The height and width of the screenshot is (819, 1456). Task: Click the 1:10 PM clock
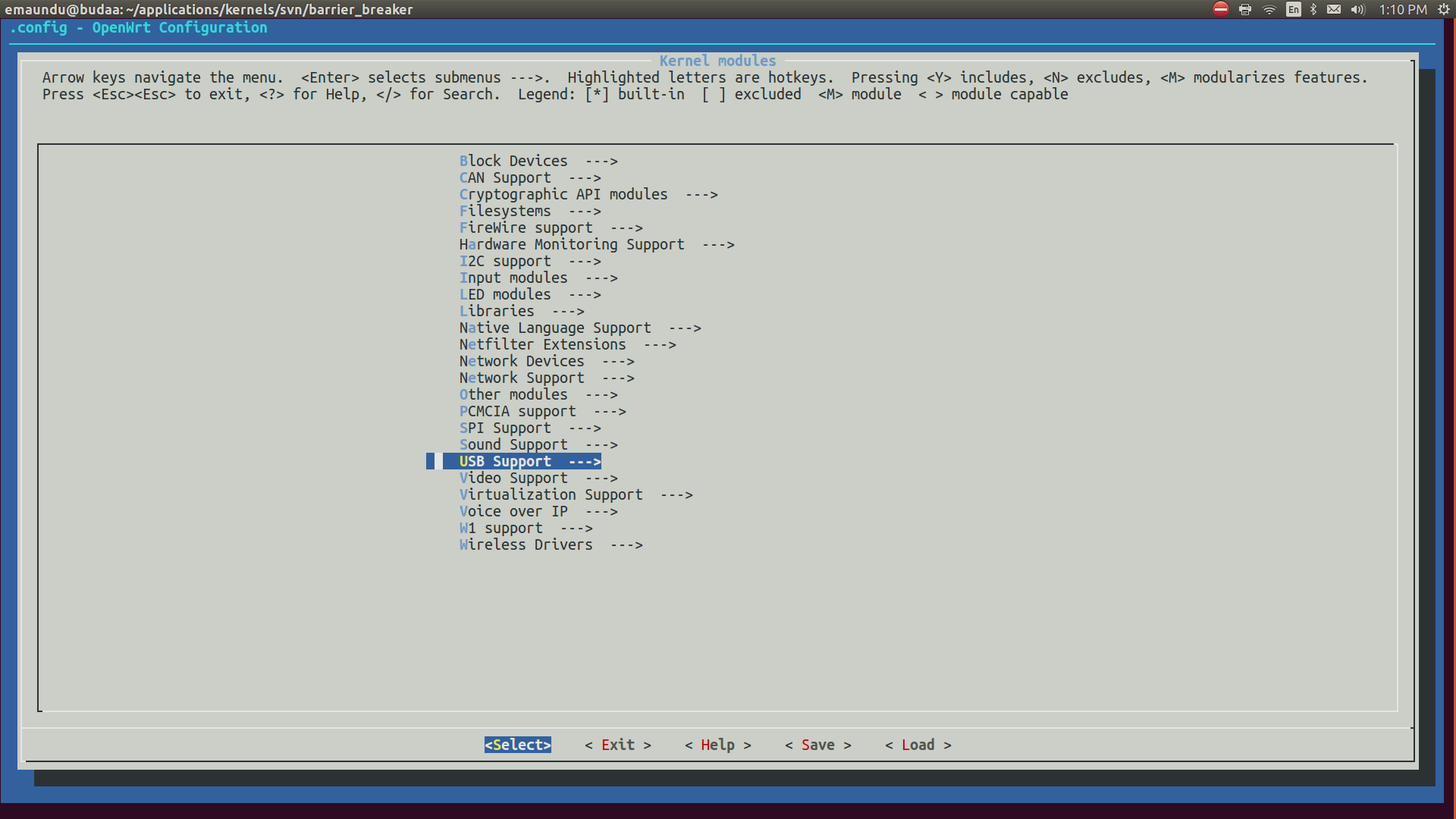point(1402,9)
